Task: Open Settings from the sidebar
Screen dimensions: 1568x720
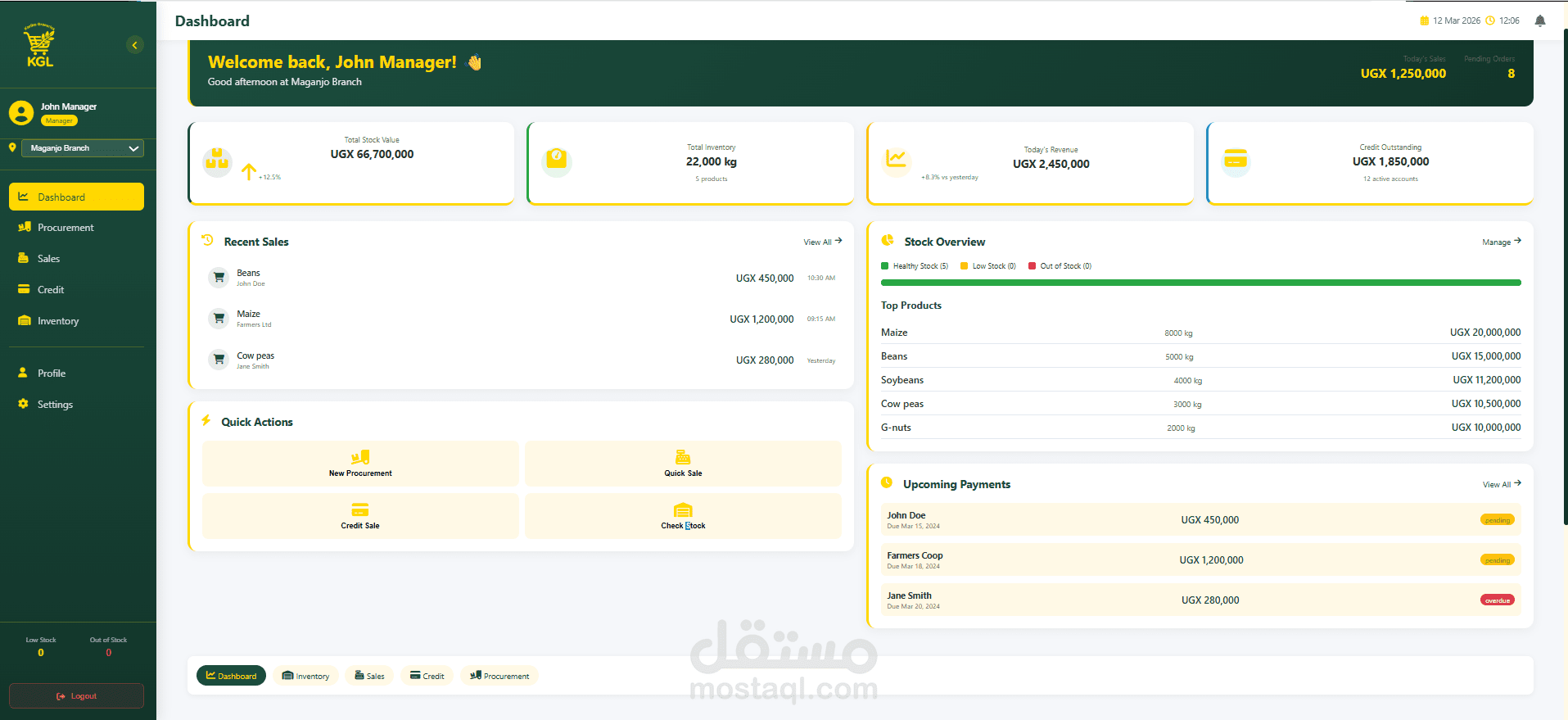Action: coord(76,405)
